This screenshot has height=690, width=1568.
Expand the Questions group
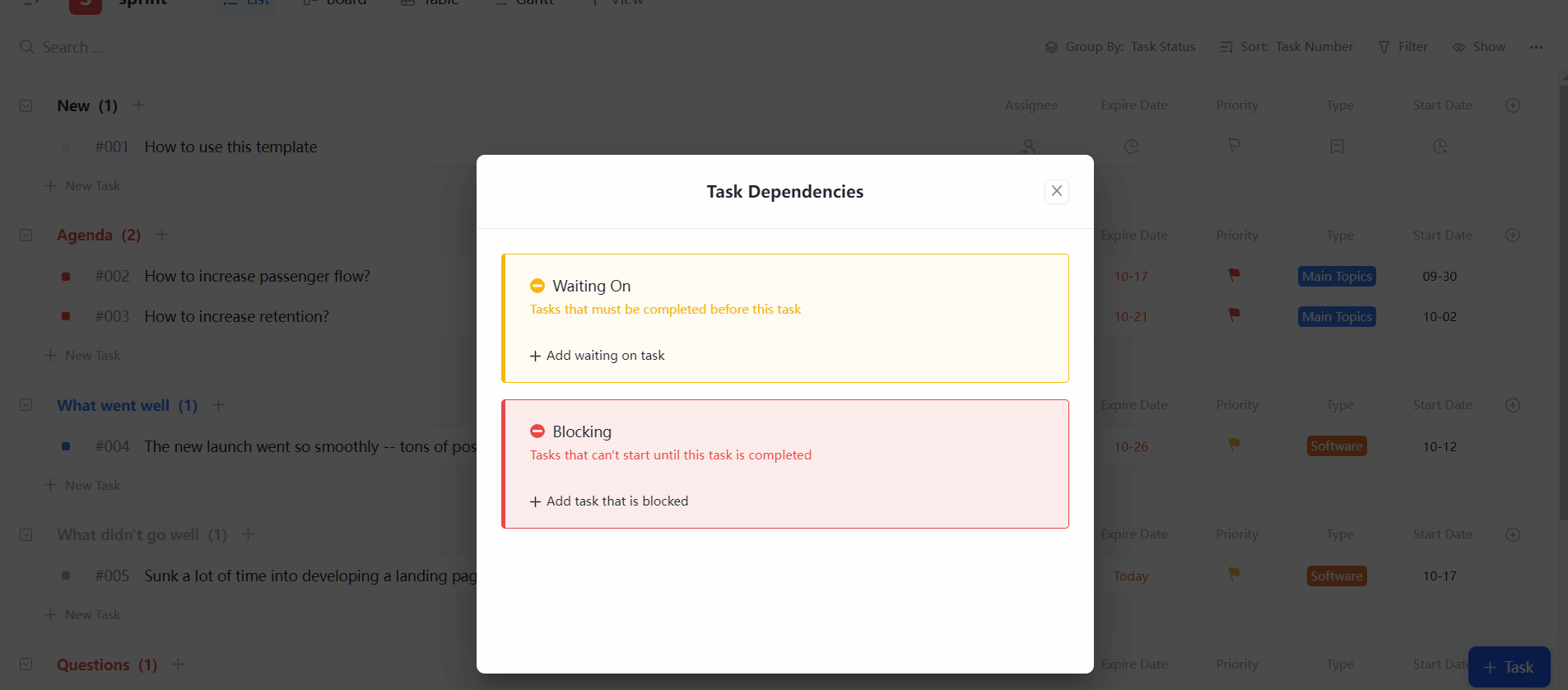point(26,664)
